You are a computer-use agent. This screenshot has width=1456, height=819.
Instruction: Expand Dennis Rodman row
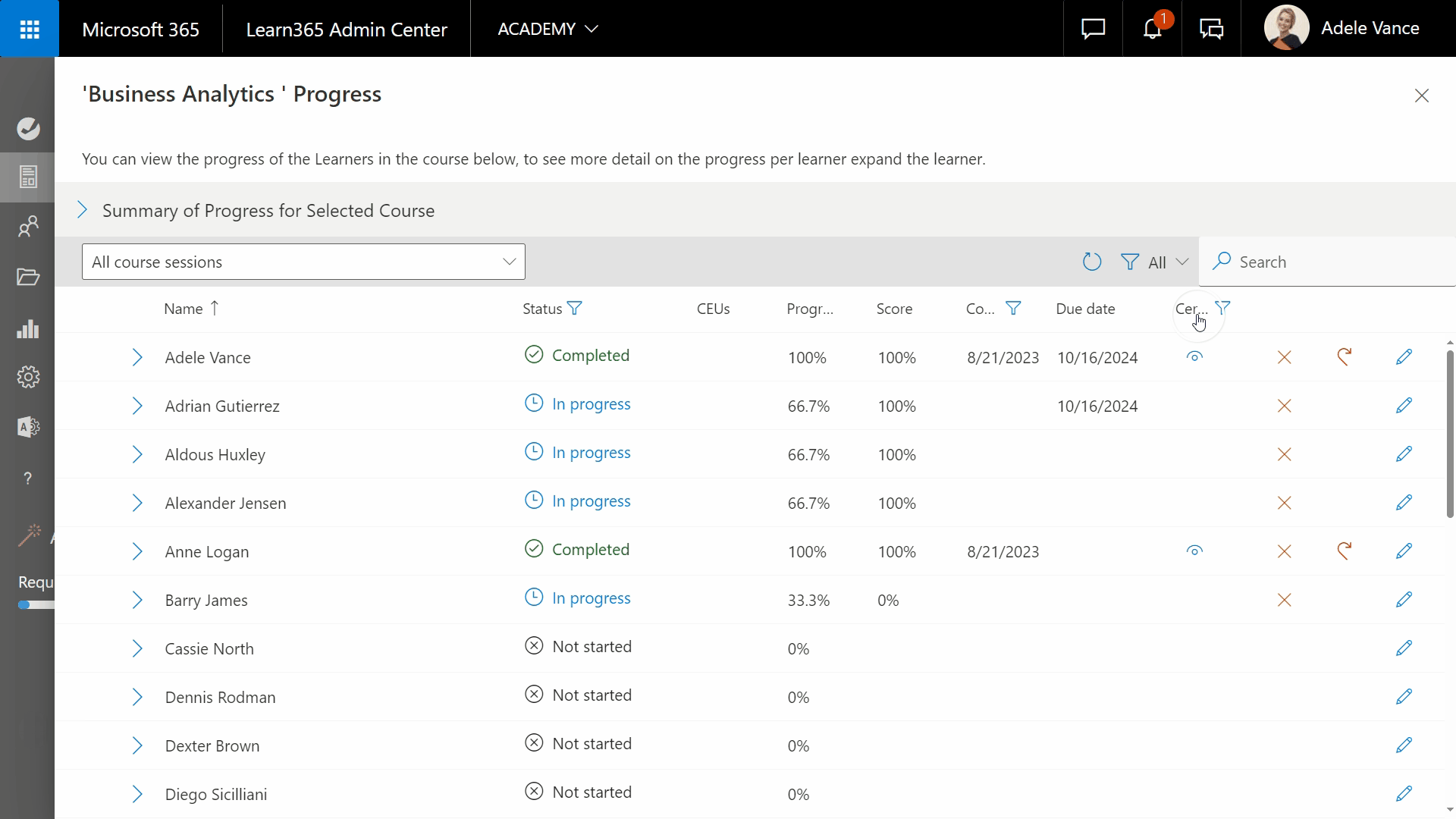pos(137,697)
